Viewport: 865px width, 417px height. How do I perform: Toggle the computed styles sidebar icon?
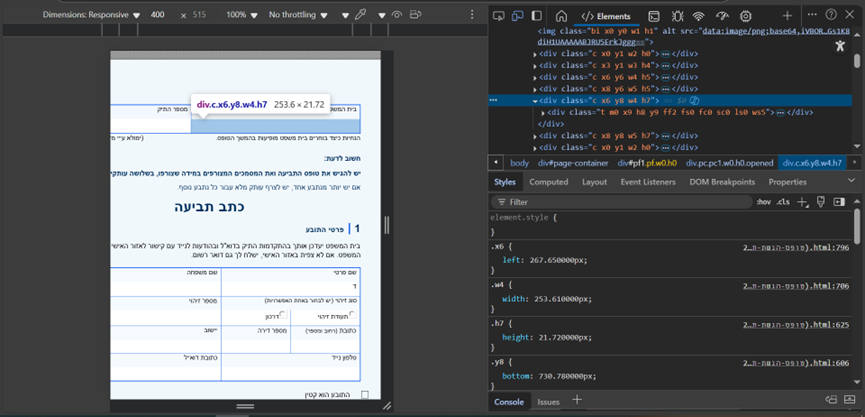click(839, 202)
